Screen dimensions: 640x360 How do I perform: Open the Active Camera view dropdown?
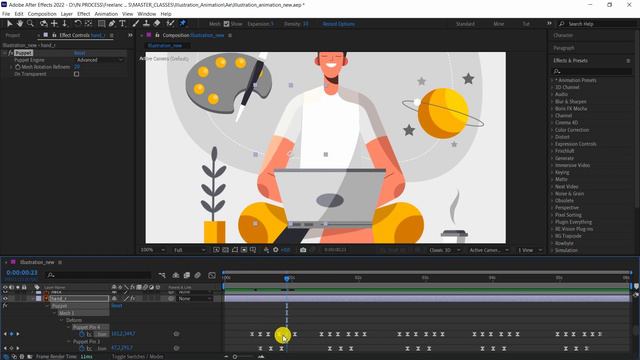489,250
